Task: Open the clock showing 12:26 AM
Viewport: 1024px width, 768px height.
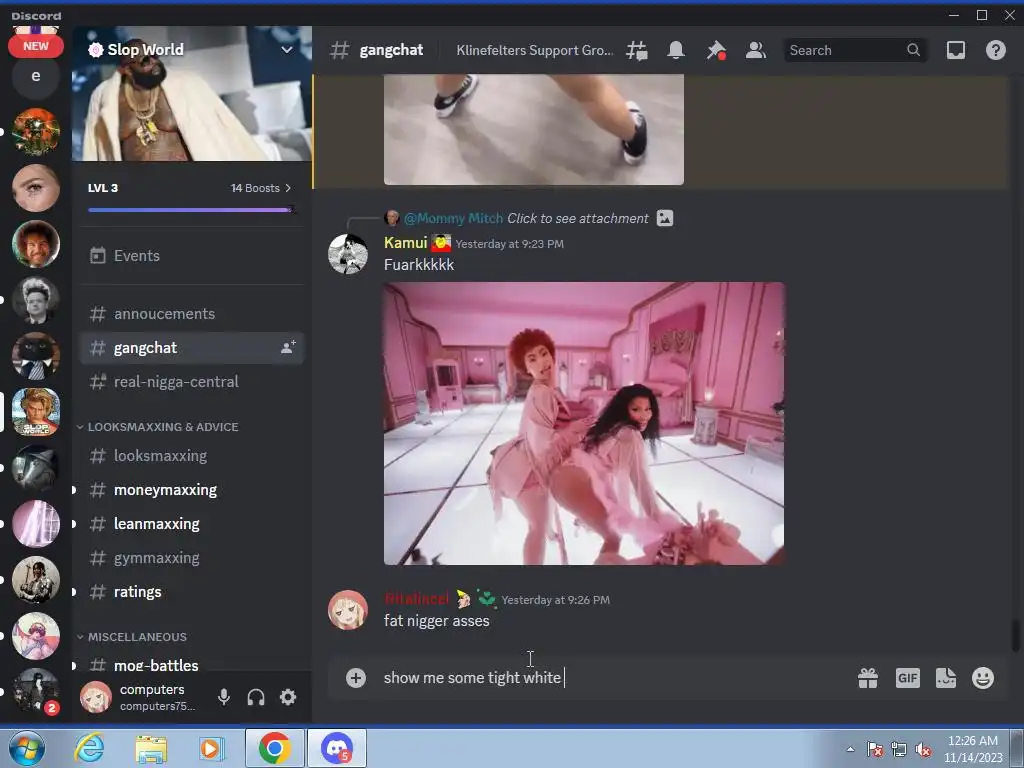Action: [973, 748]
